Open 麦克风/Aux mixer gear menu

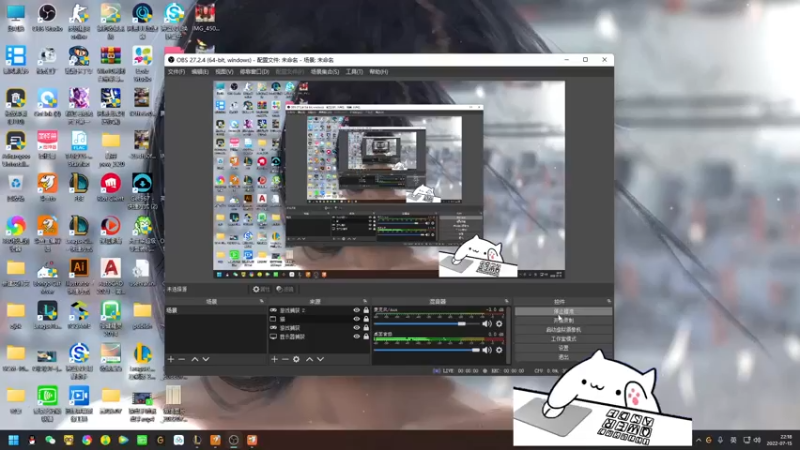(x=499, y=323)
